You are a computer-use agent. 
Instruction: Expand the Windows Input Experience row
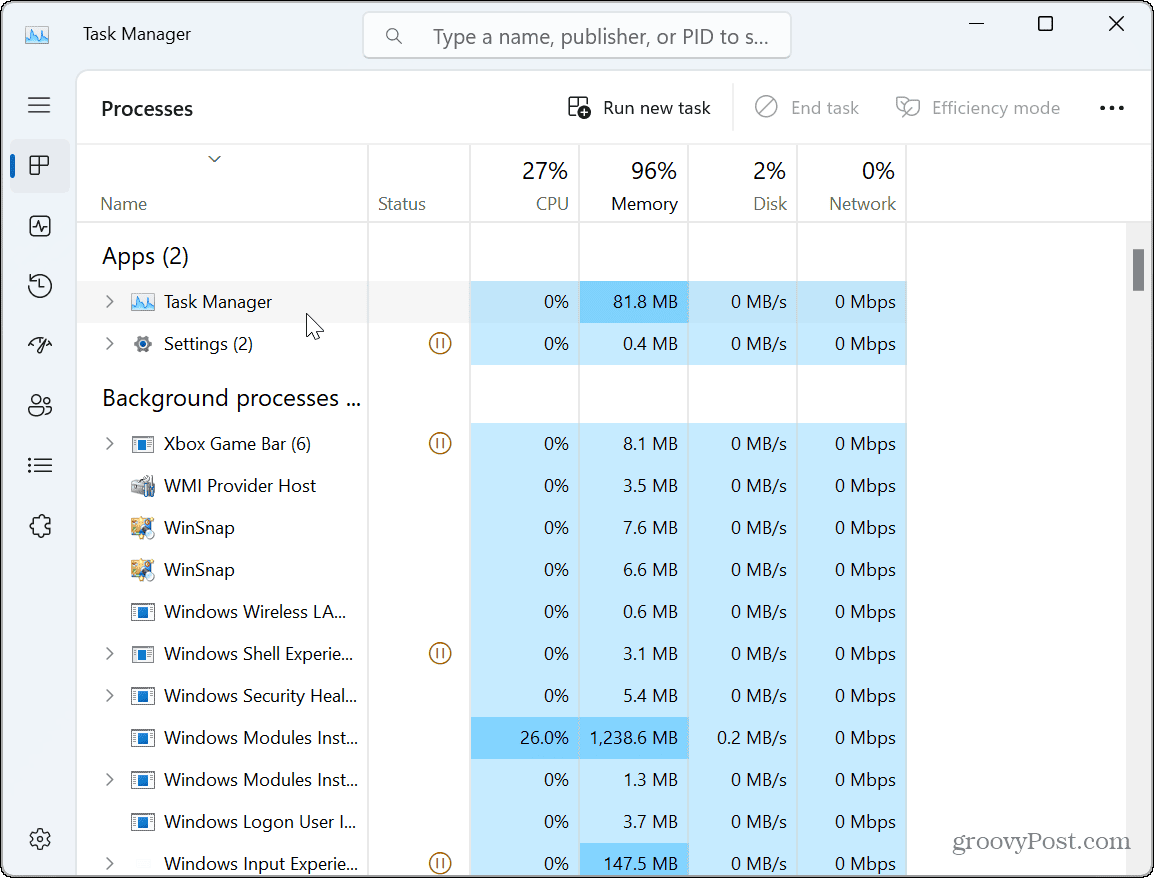pos(110,863)
